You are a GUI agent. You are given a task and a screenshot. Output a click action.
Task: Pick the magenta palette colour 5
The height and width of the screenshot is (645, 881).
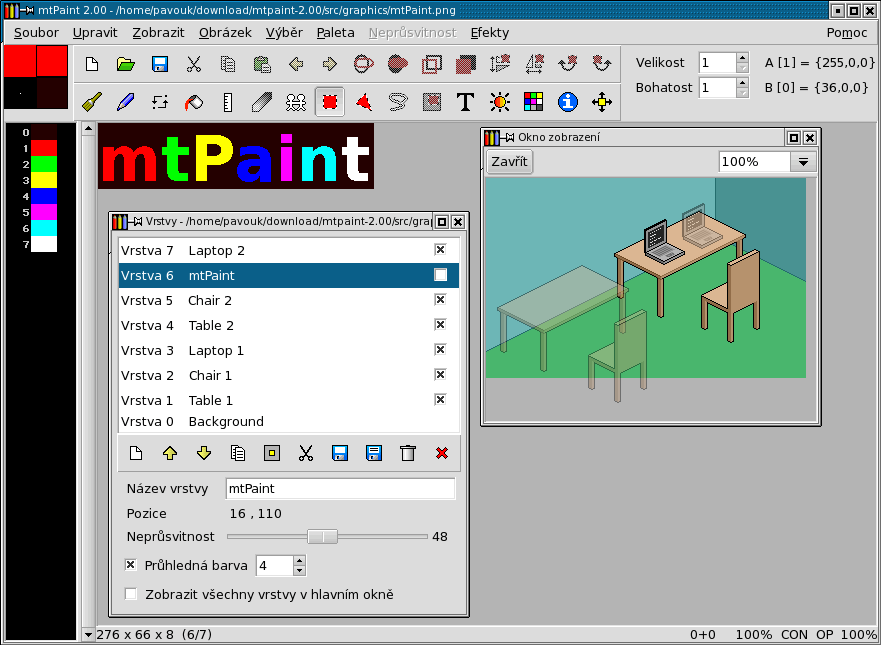point(44,212)
